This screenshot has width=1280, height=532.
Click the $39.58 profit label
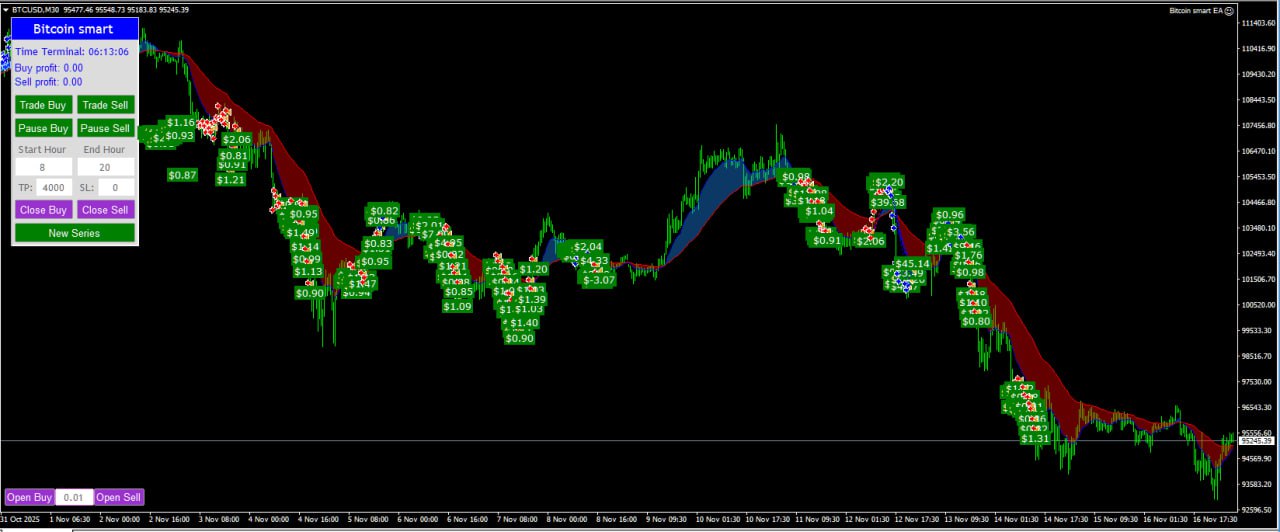pos(887,202)
